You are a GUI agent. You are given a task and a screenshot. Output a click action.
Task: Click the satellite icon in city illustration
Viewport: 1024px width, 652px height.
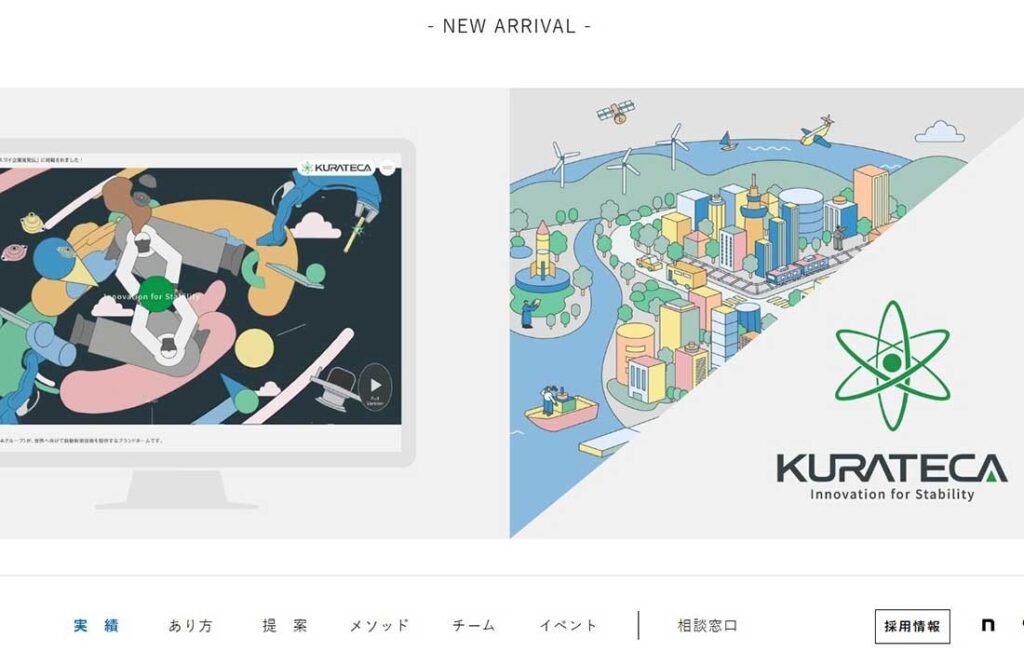tap(616, 111)
